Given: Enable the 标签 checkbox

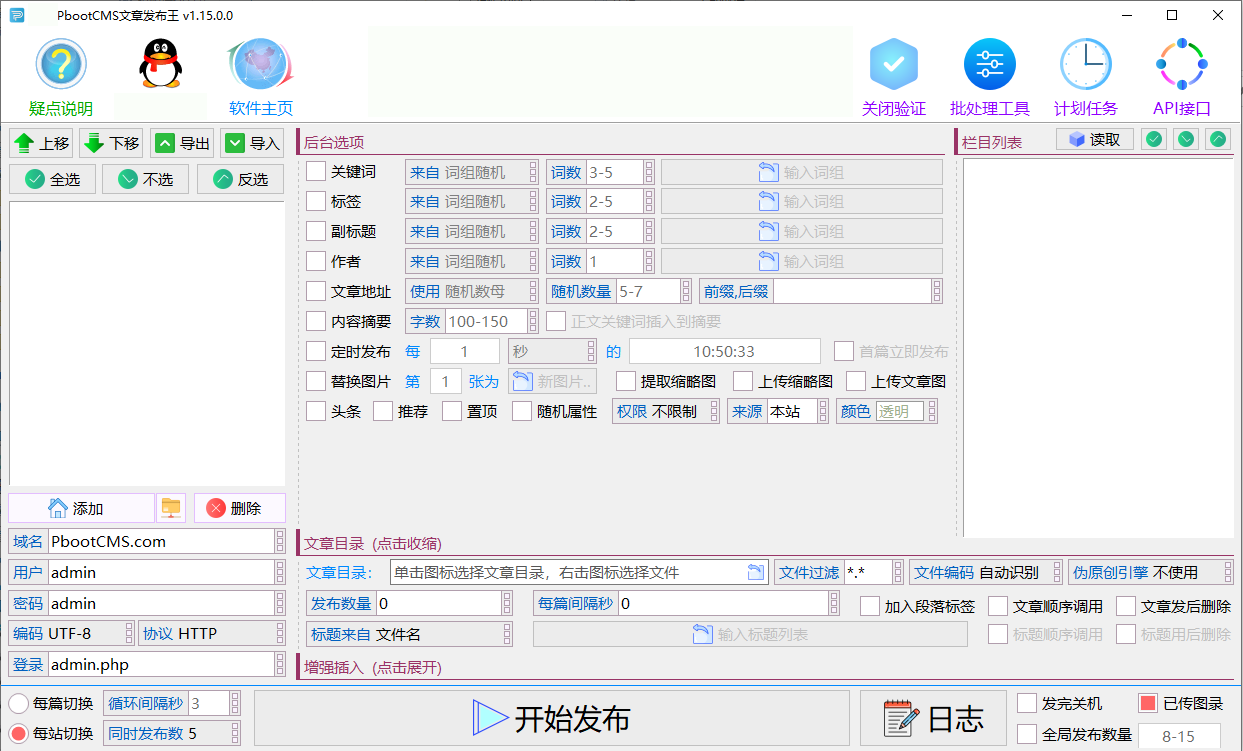Looking at the screenshot, I should click(316, 201).
